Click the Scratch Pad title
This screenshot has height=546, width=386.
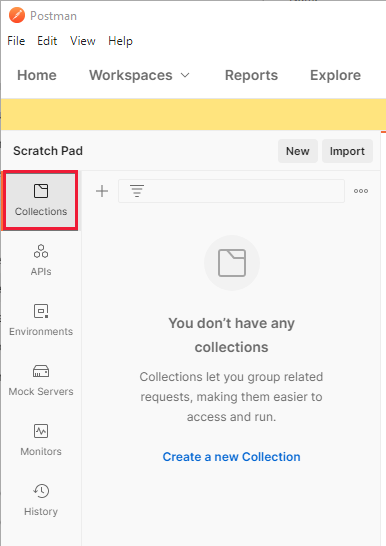(48, 151)
